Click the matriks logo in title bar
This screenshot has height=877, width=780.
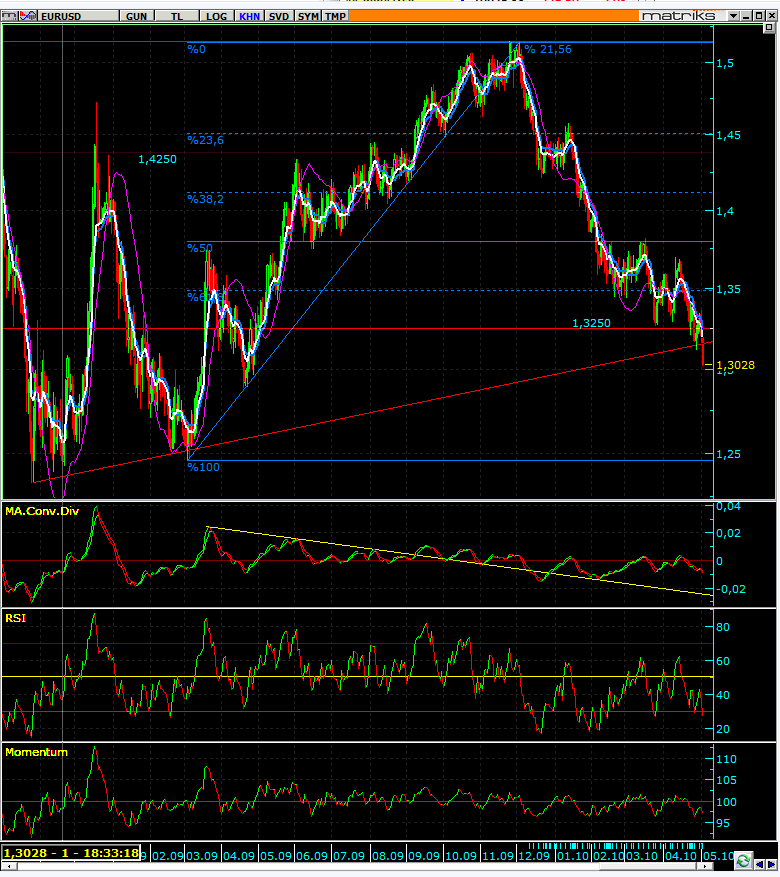point(678,16)
